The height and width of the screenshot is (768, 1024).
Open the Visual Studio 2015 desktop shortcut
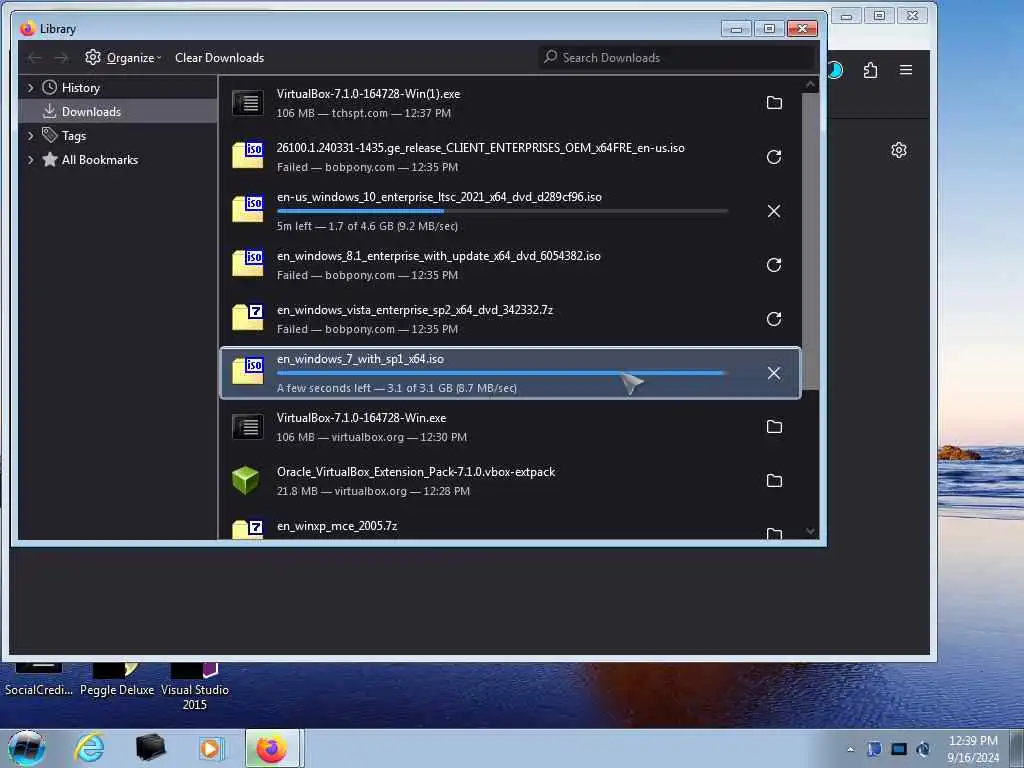(x=195, y=688)
